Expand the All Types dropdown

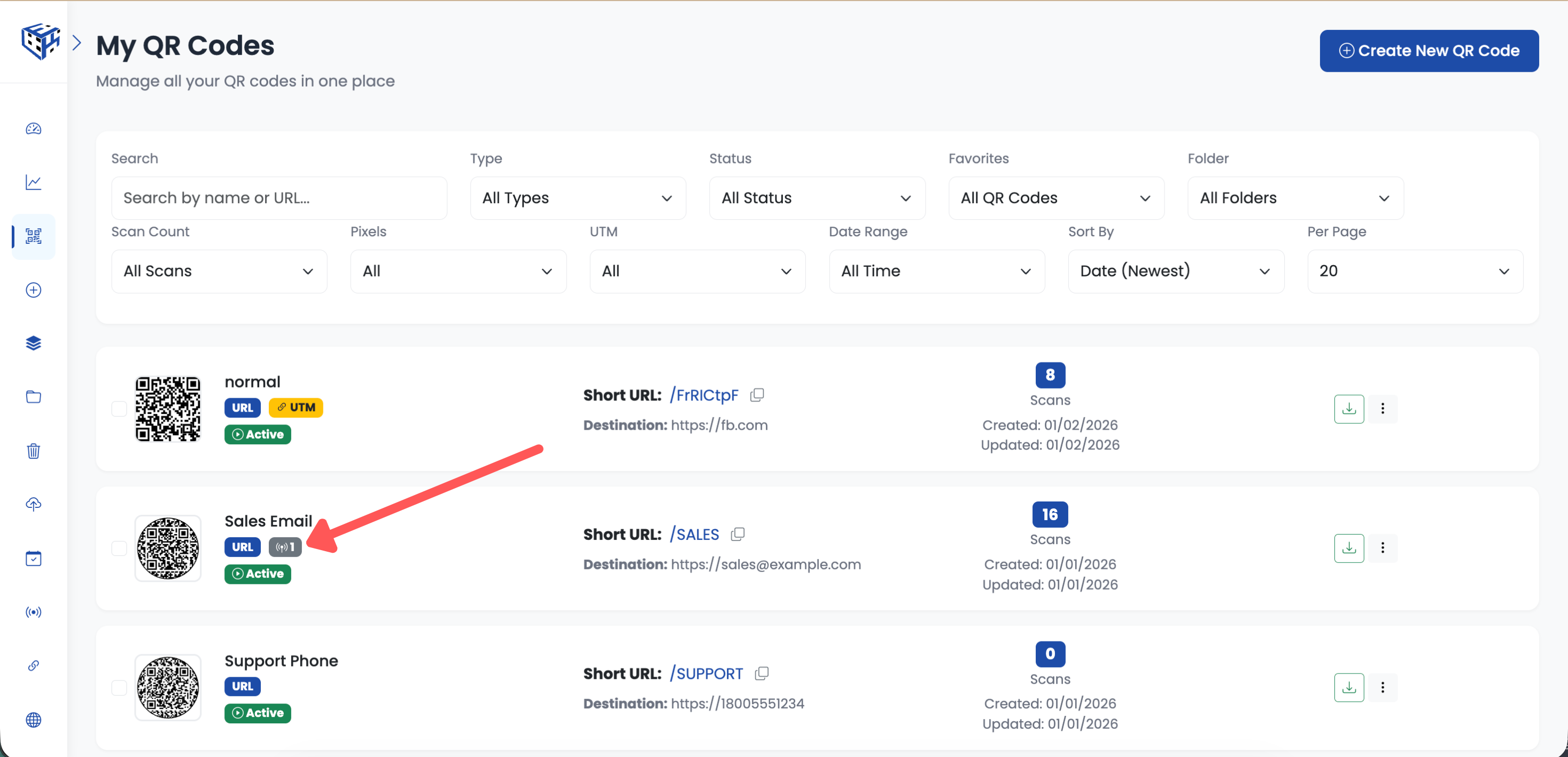coord(577,198)
